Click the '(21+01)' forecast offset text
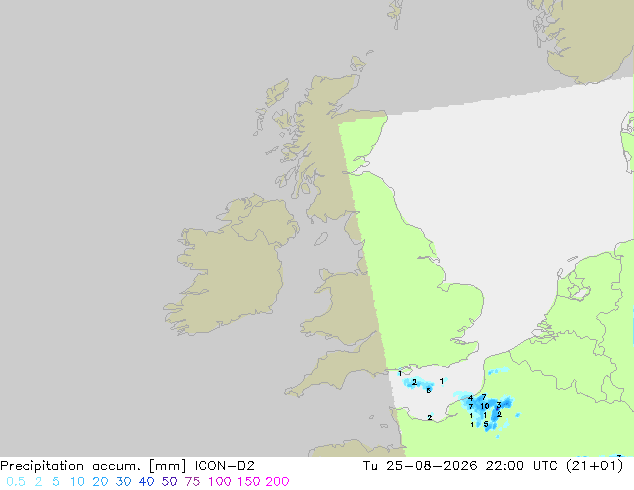Screen dimensions: 634x490 click(594, 466)
